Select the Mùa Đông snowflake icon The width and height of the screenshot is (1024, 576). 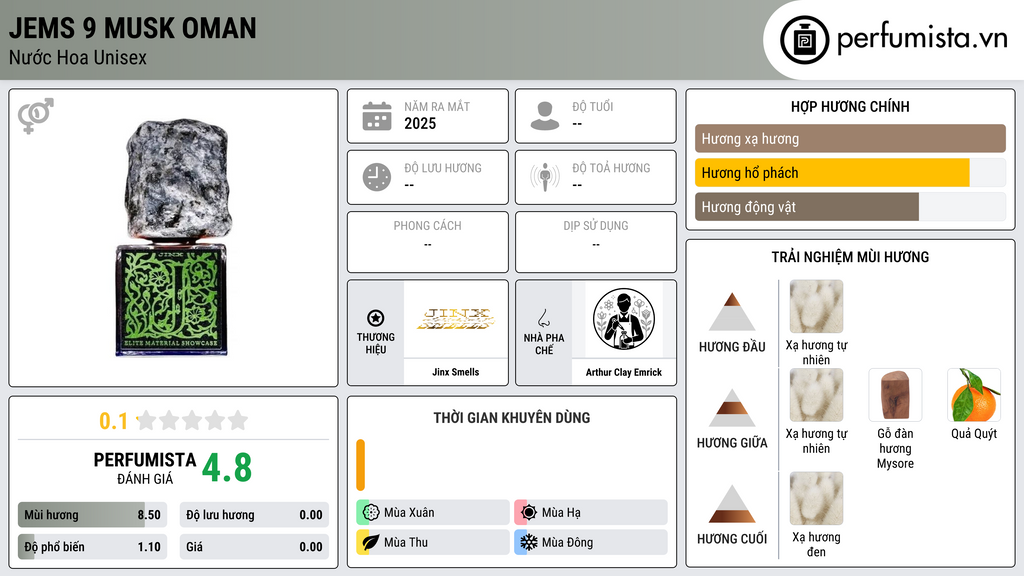[528, 542]
